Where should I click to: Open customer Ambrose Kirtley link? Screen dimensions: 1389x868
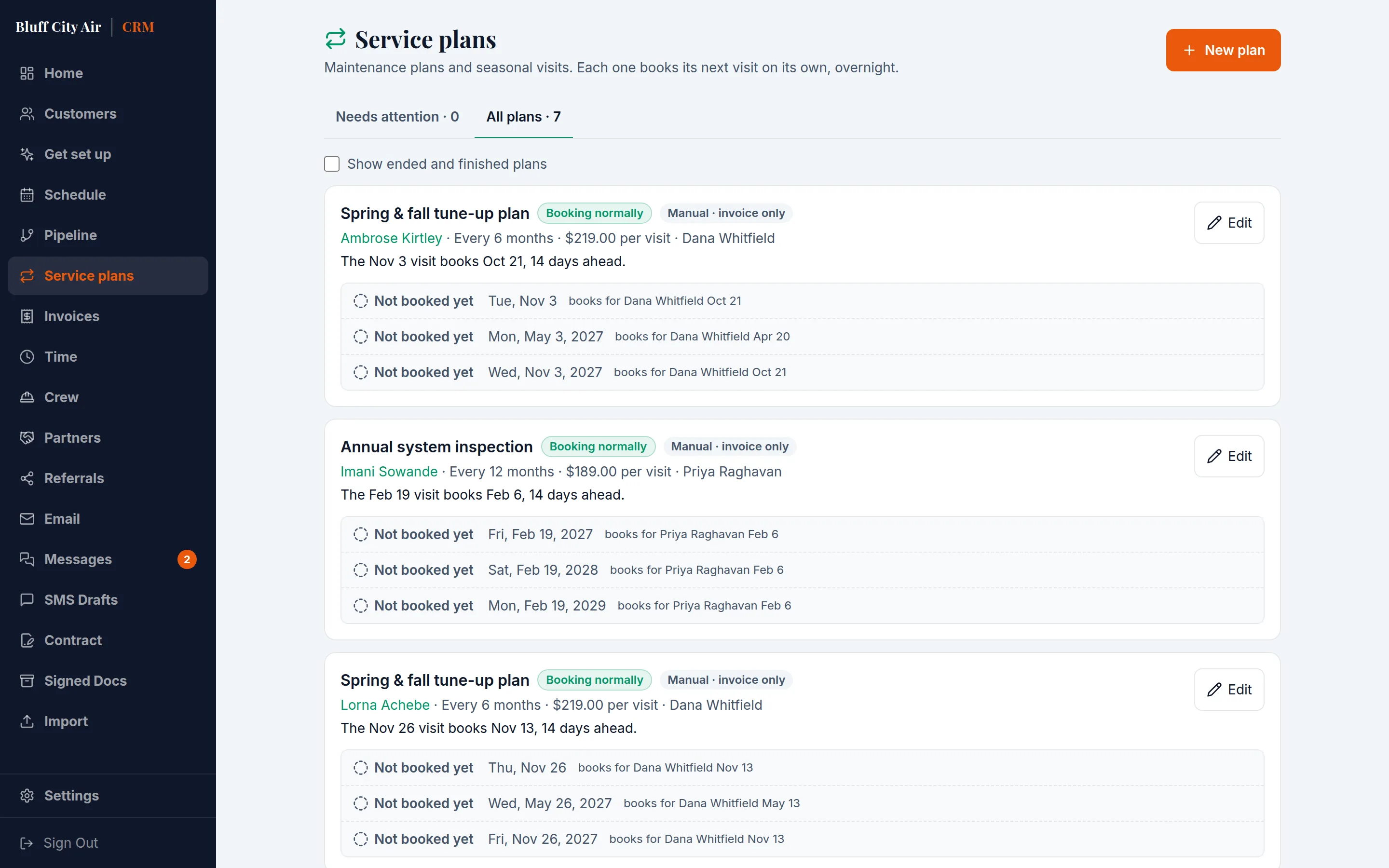point(391,238)
